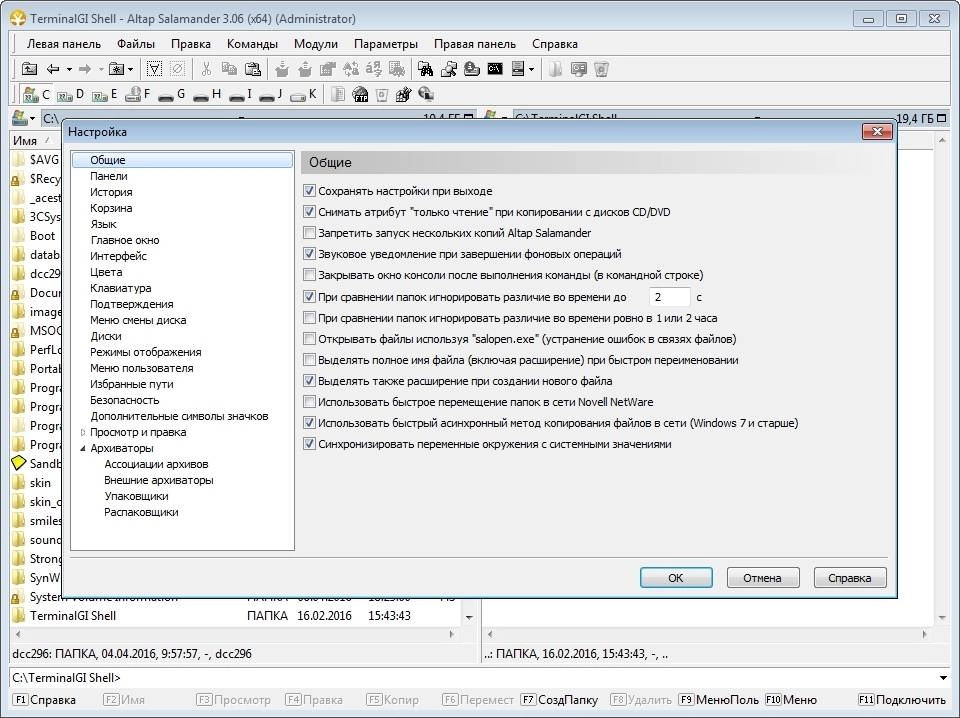Enable 'Запретить запуск нескольких копий' checkbox
The height and width of the screenshot is (718, 960).
pos(309,233)
